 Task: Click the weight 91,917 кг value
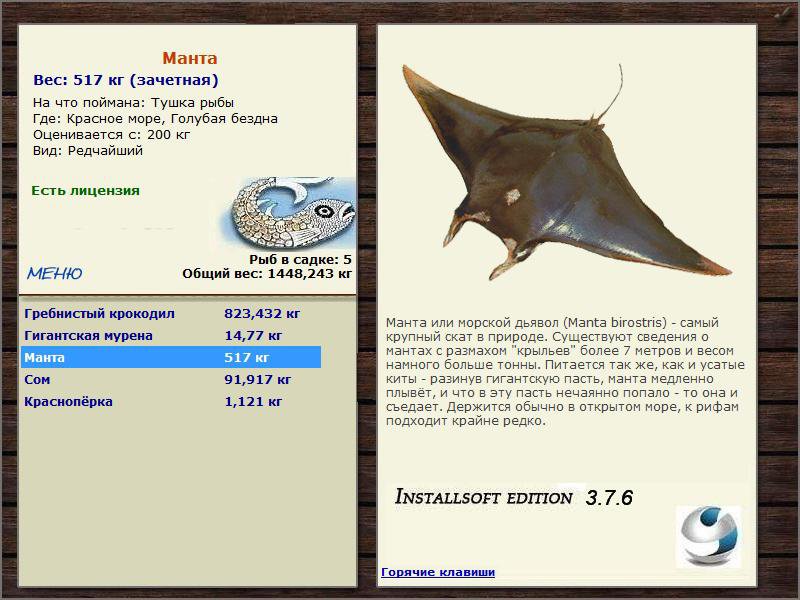click(258, 379)
